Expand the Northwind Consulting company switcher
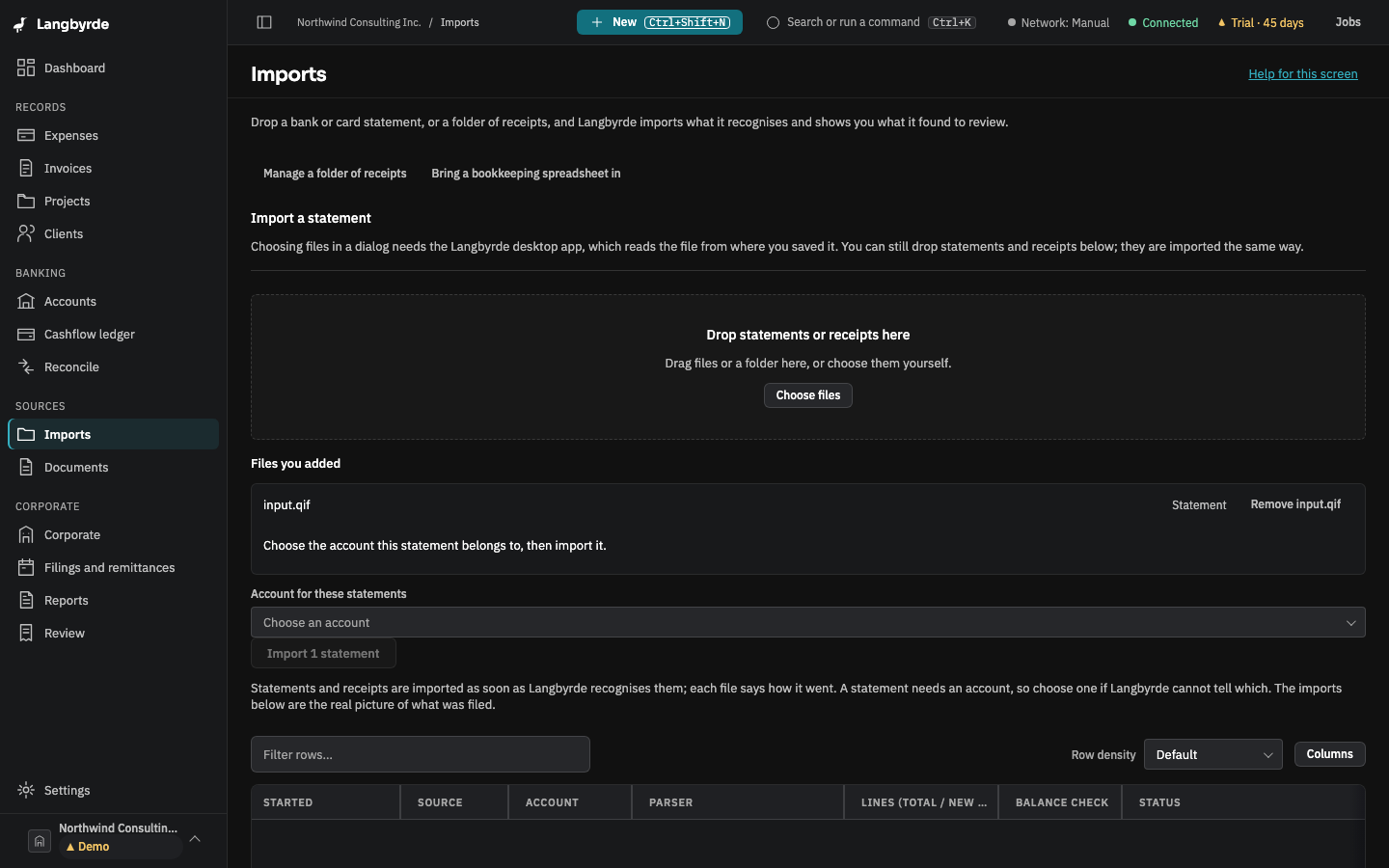1389x868 pixels. tap(114, 837)
